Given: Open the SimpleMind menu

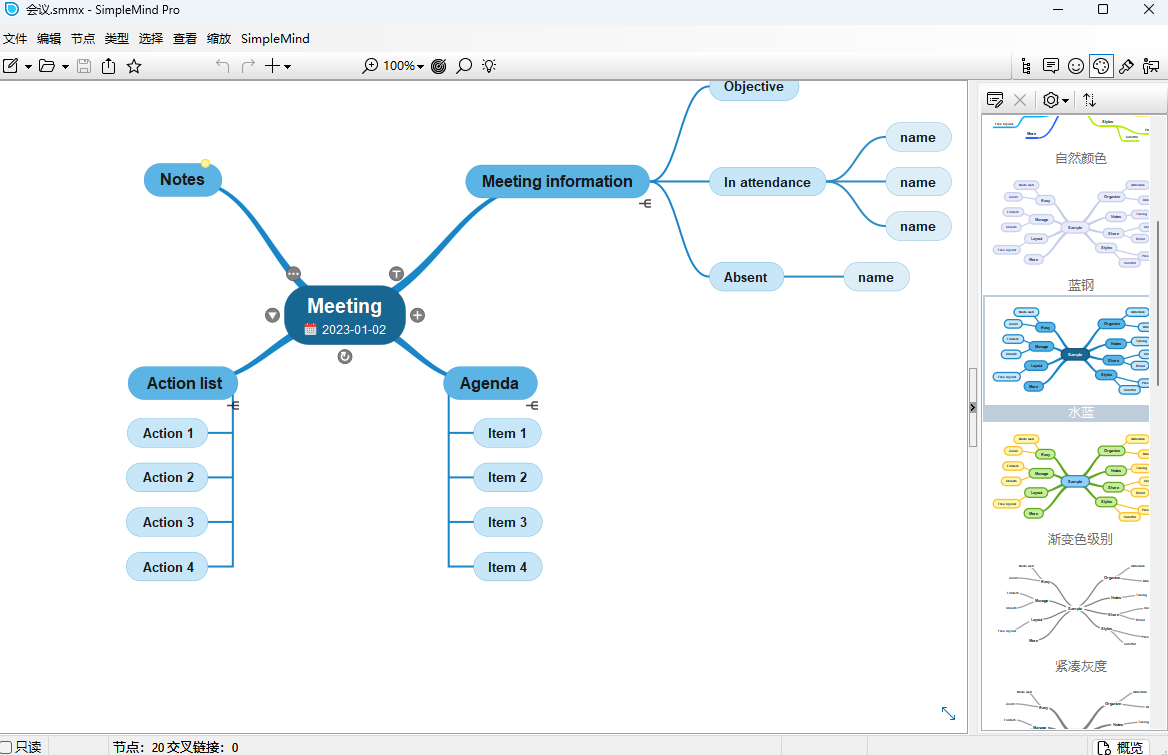Looking at the screenshot, I should click(275, 38).
